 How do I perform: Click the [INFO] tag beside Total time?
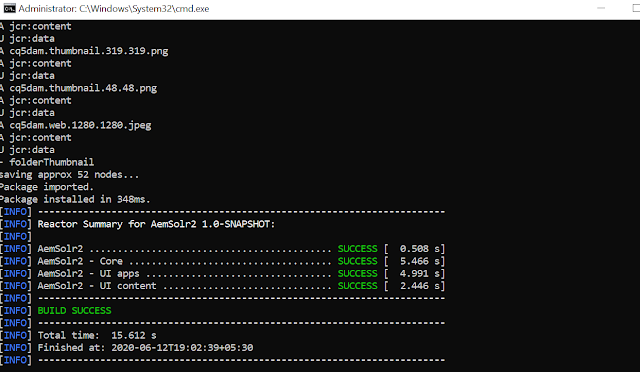click(x=16, y=335)
